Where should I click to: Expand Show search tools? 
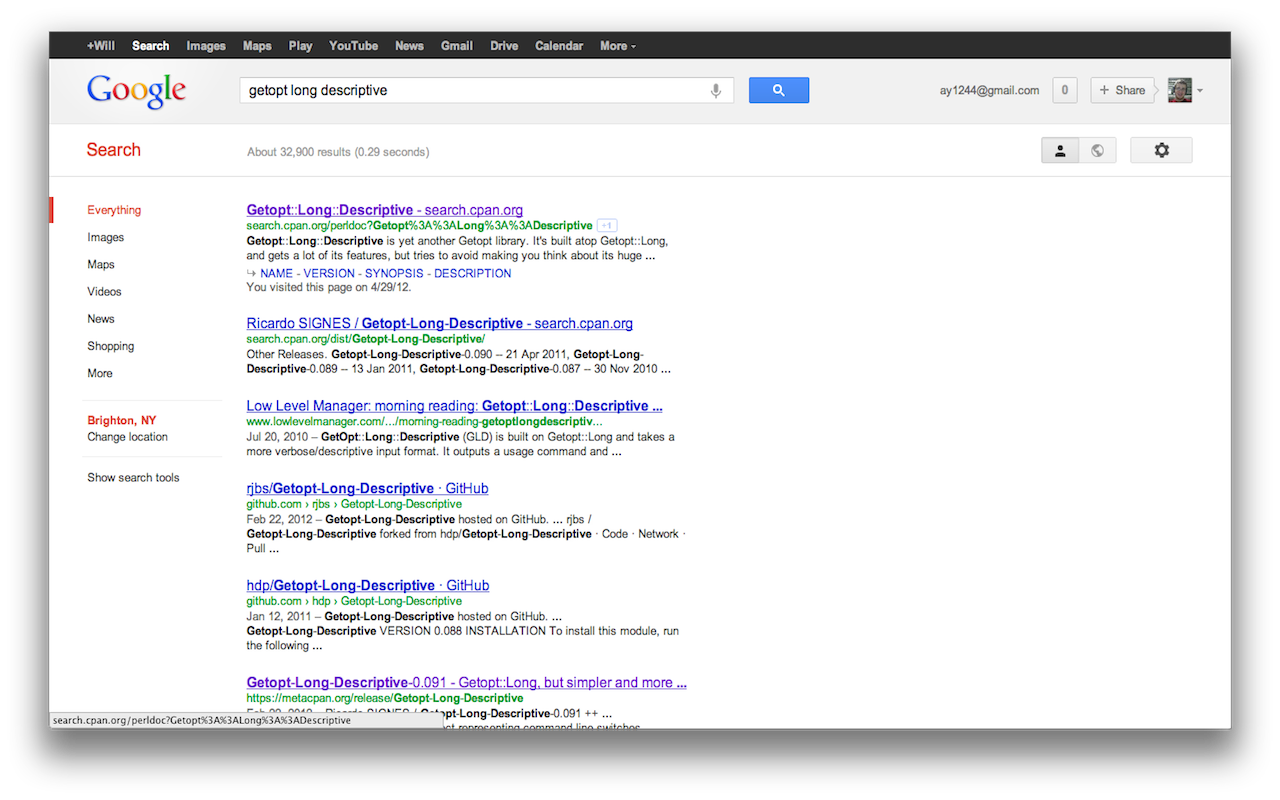coord(133,477)
